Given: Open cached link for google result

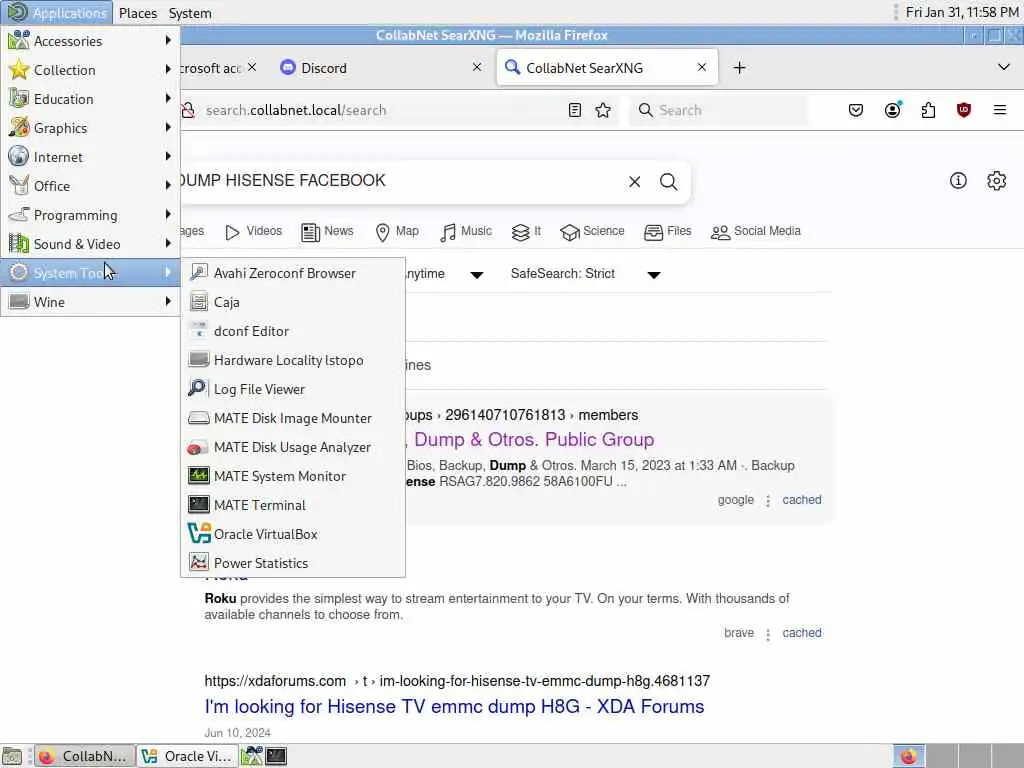Looking at the screenshot, I should click(x=802, y=500).
